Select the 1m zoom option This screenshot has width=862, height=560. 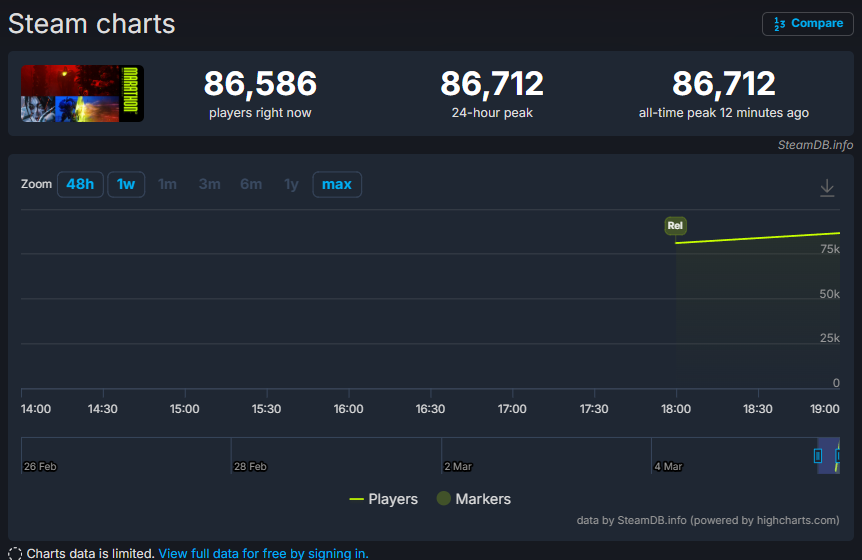tap(167, 184)
